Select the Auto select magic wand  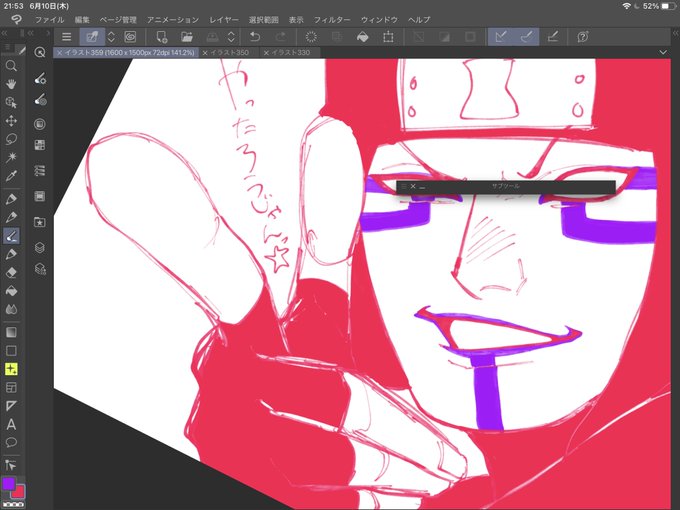pos(11,157)
